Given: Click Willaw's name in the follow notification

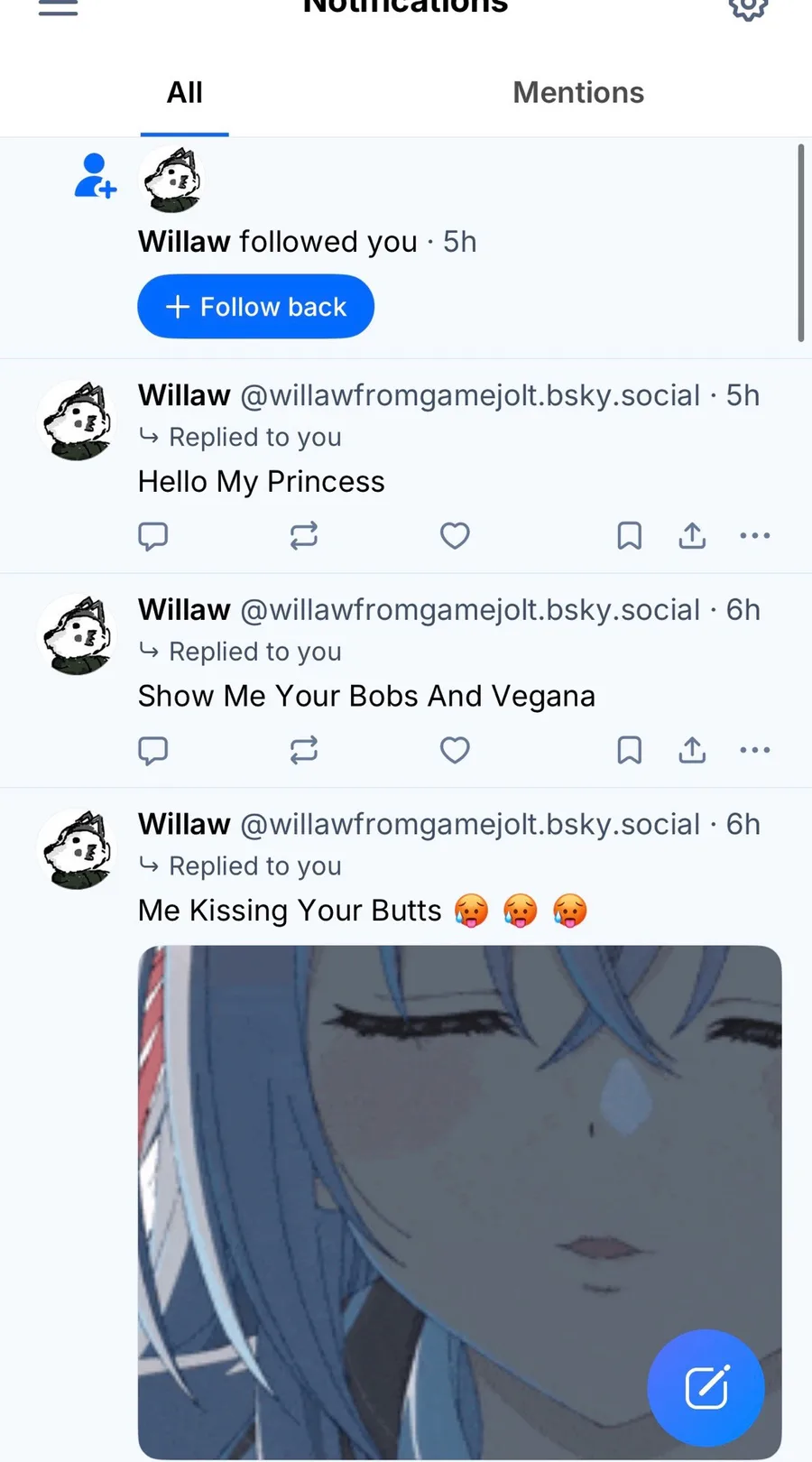Looking at the screenshot, I should point(184,242).
